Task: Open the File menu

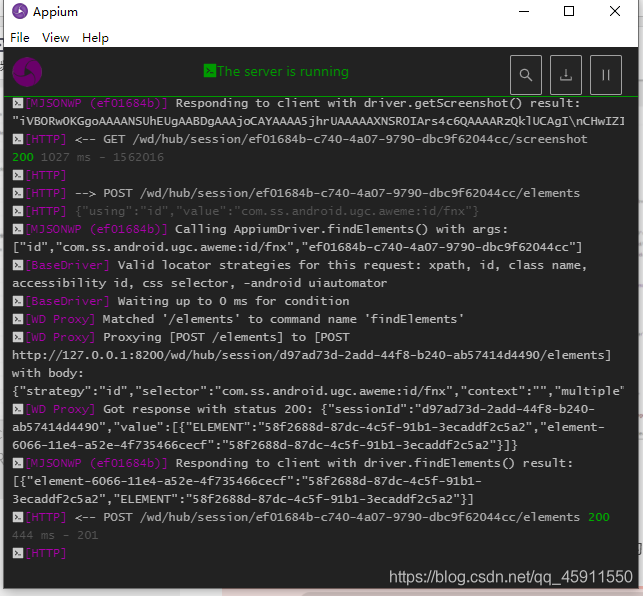Action: 20,38
